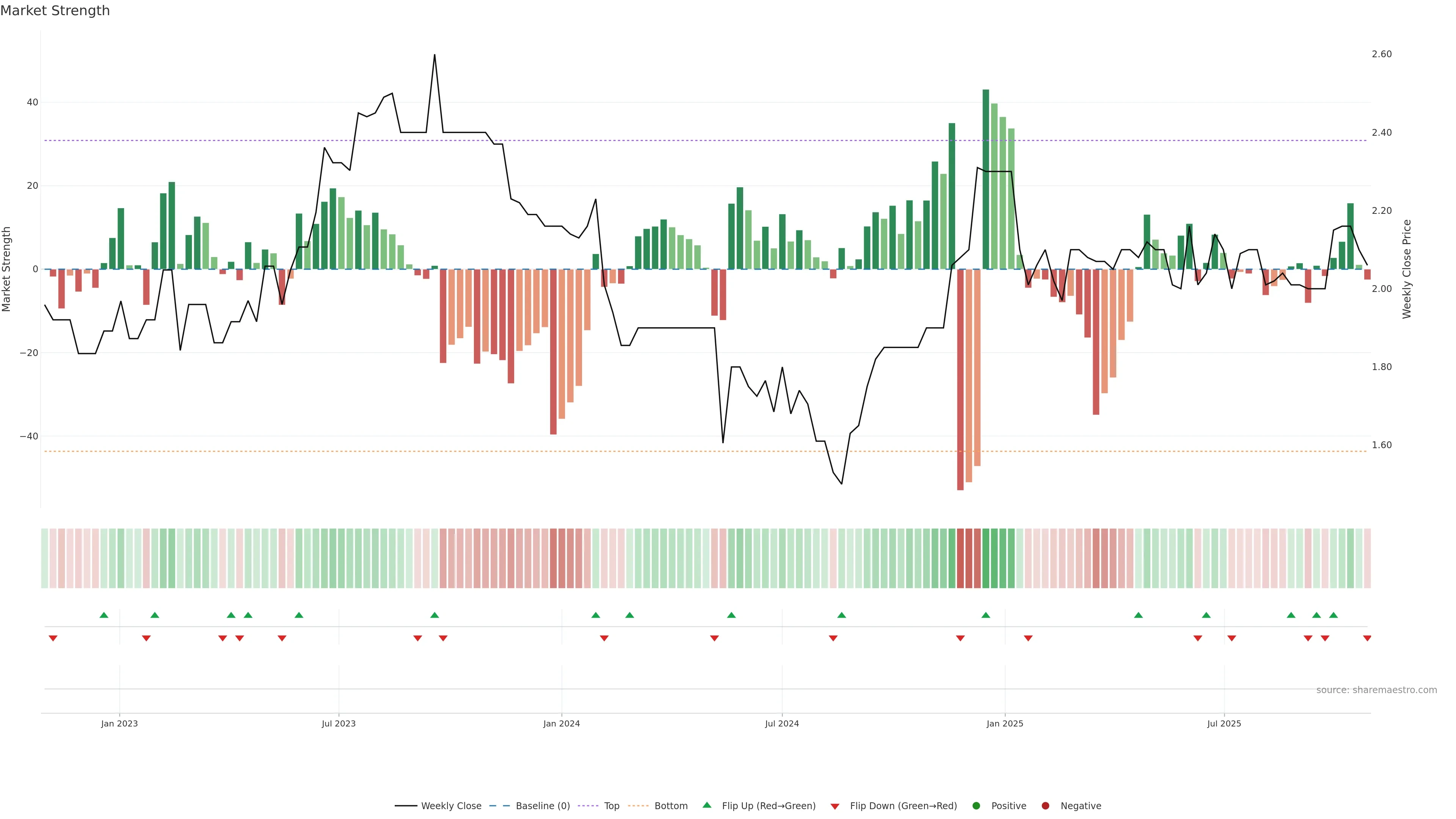Screen dimensions: 1456x819
Task: Click the dark red Negative legend dot
Action: pyautogui.click(x=1045, y=806)
